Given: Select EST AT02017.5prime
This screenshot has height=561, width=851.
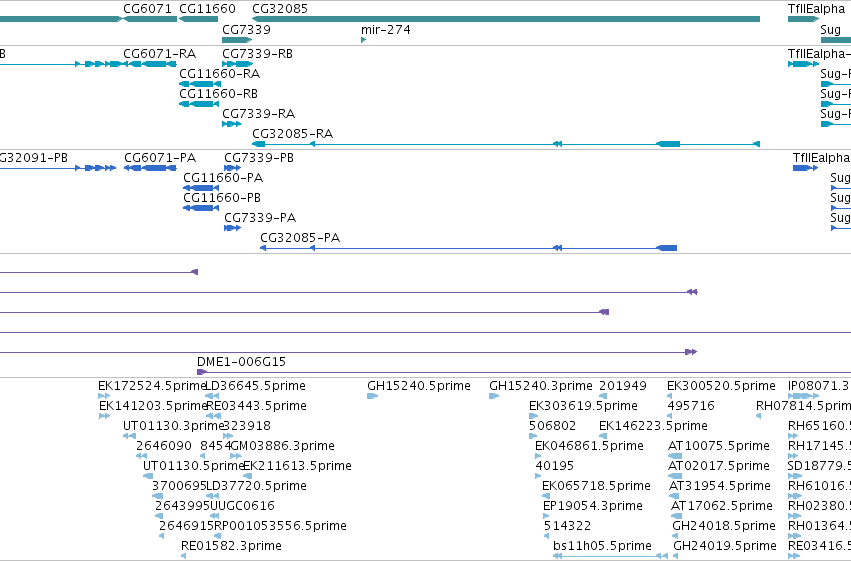Looking at the screenshot, I should [719, 466].
